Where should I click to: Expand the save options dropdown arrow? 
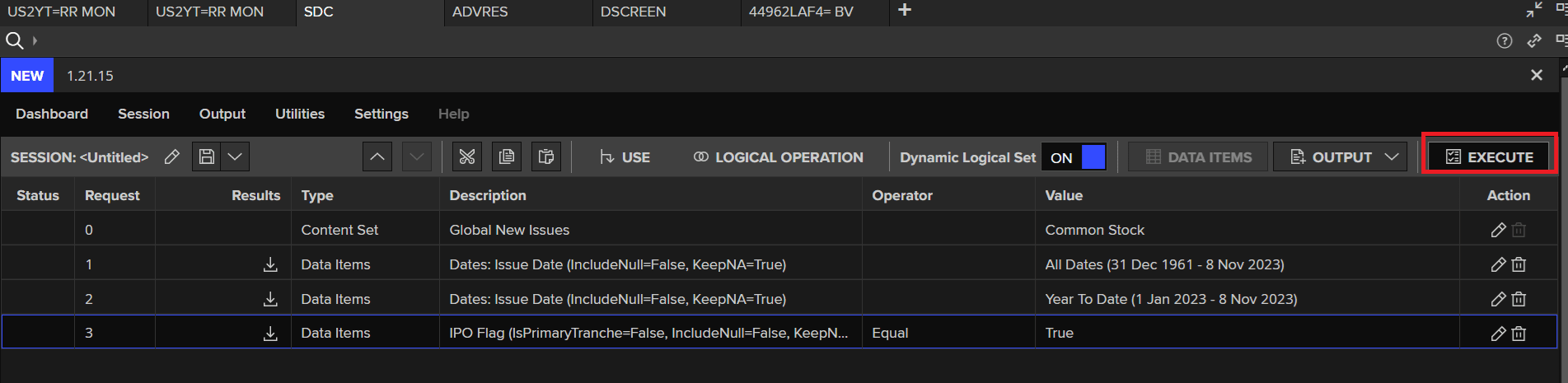[x=235, y=156]
